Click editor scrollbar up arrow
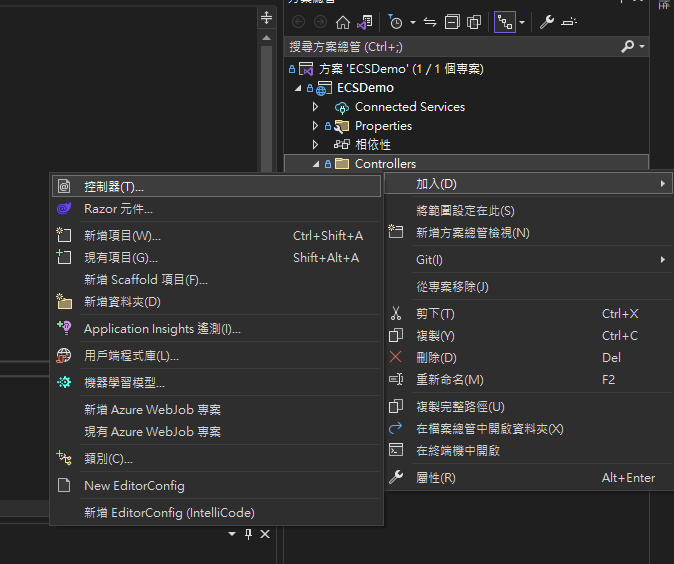This screenshot has height=564, width=674. coord(267,38)
